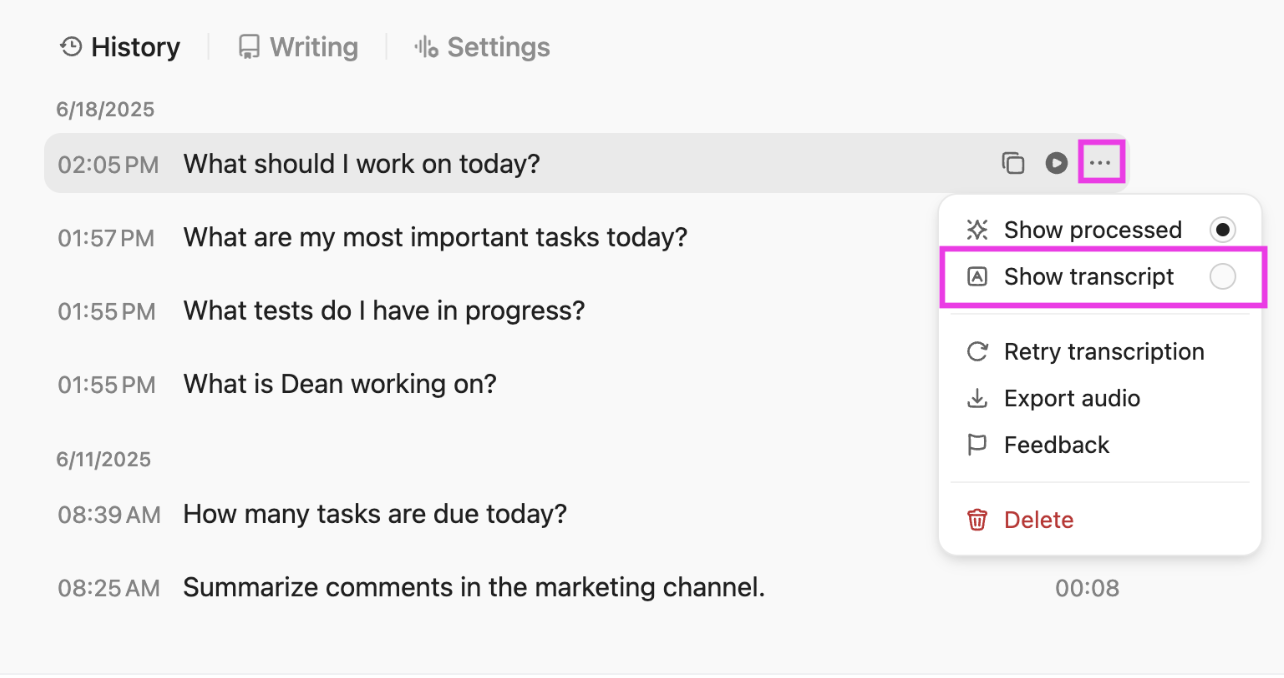Click the 00:08 duration label
Screen dimensions: 1284x678
[x=1087, y=588]
